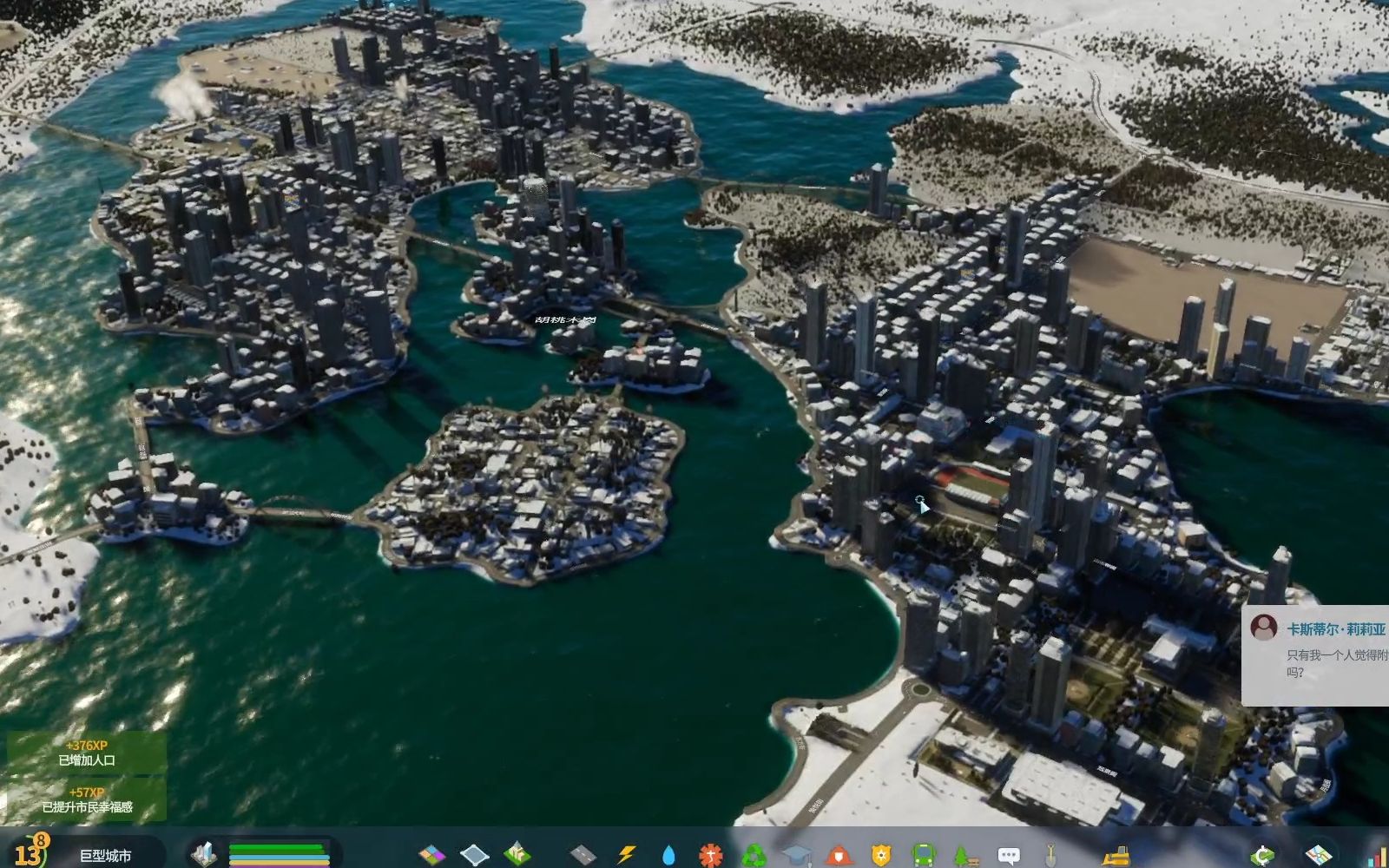
Task: Open milestone level 13 progression panel
Action: click(x=29, y=851)
